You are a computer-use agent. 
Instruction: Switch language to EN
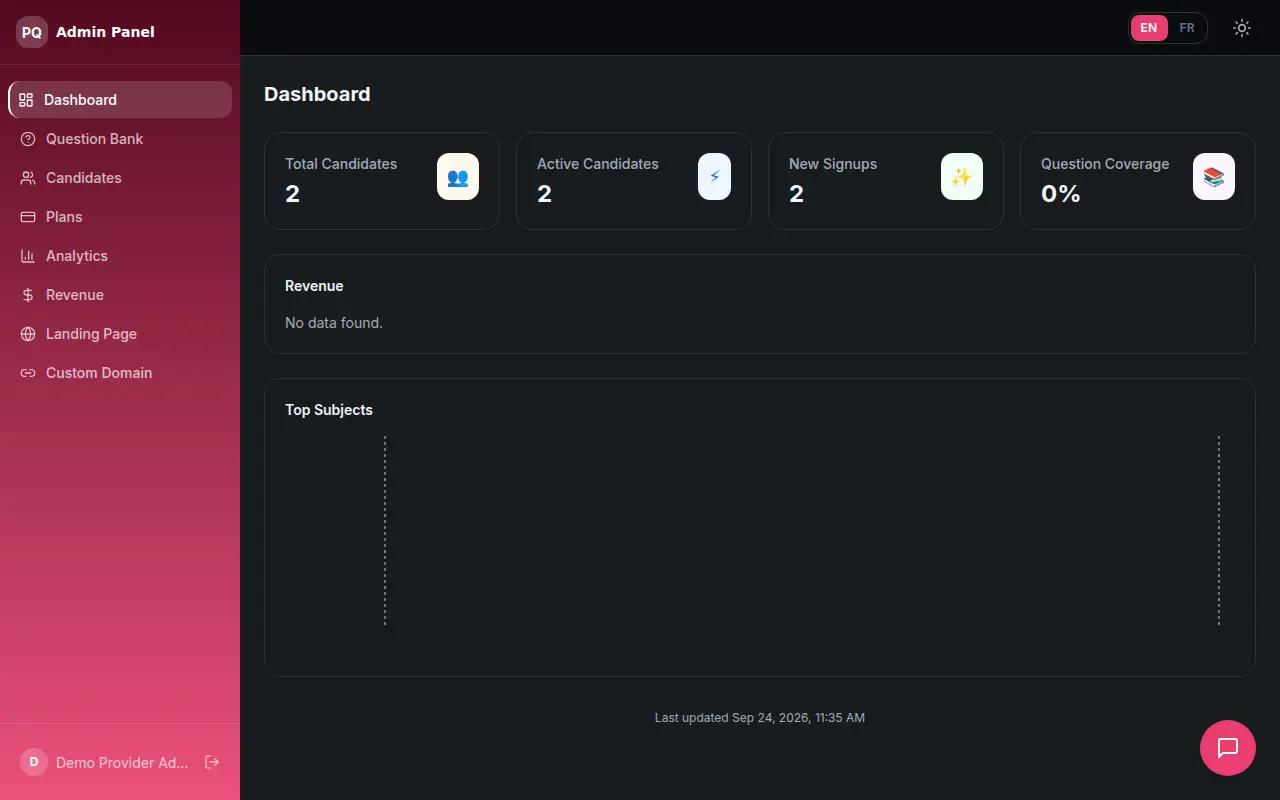coord(1149,28)
